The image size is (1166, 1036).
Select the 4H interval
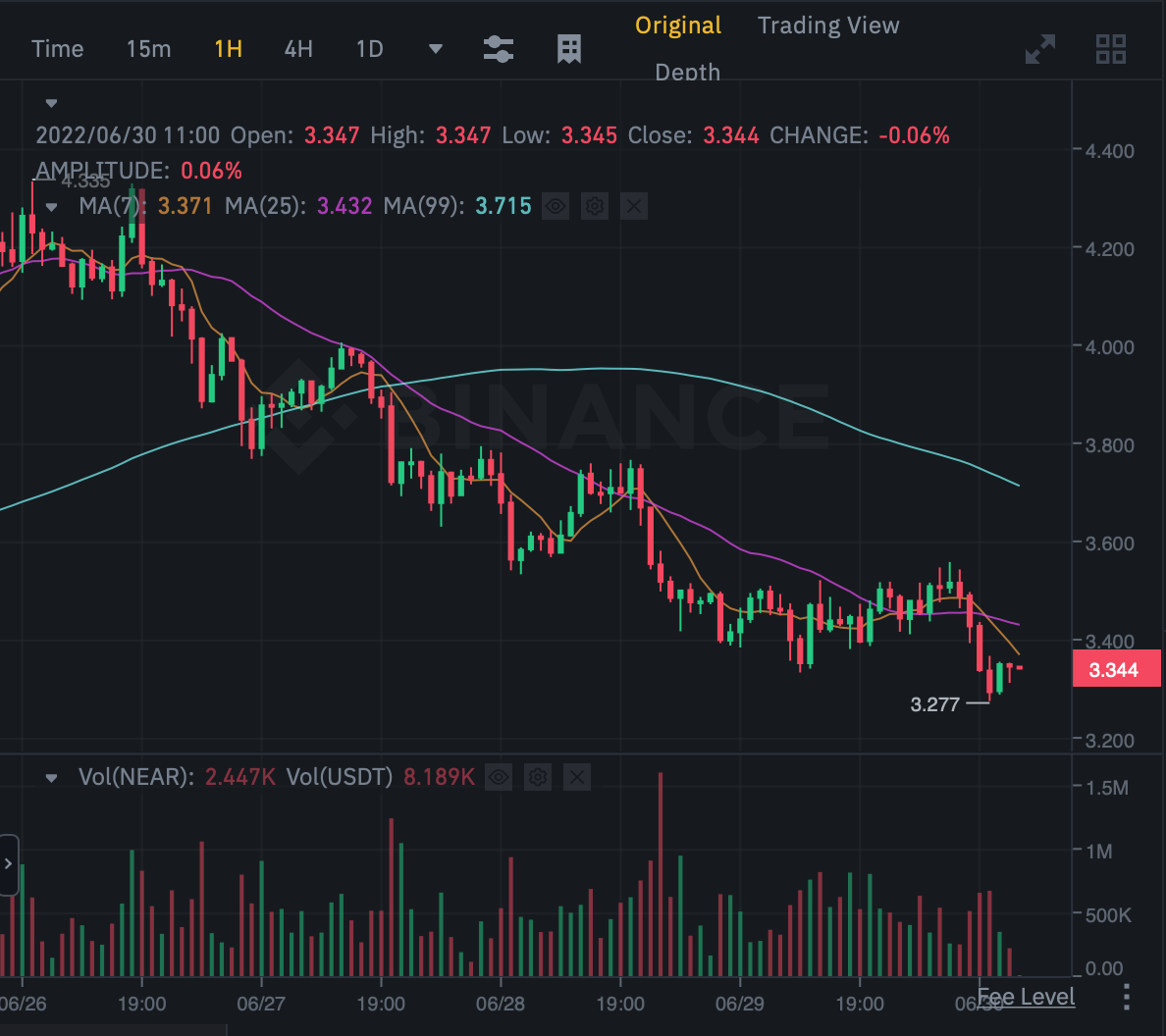click(x=298, y=49)
